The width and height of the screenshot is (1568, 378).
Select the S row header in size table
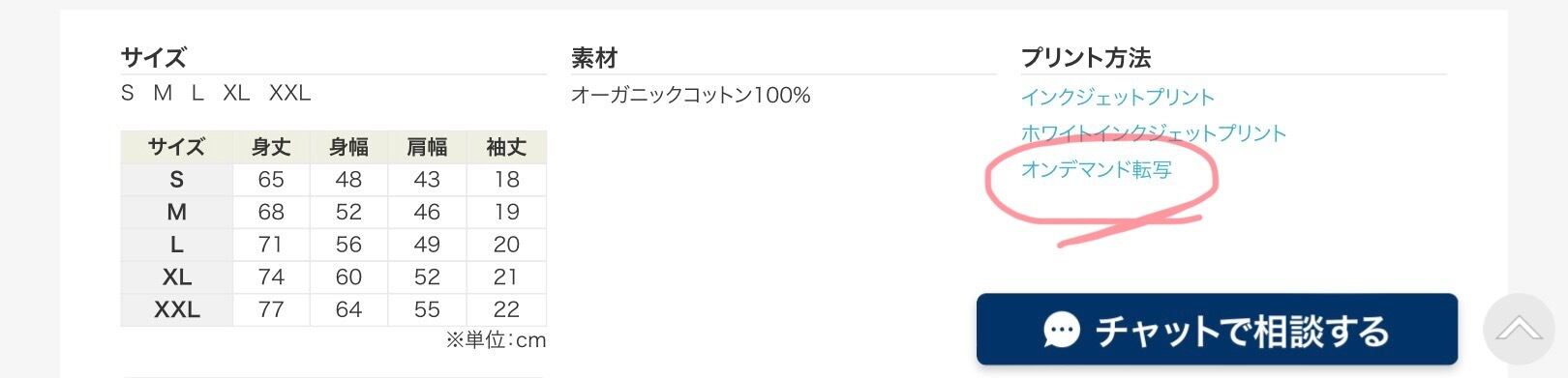[x=176, y=180]
